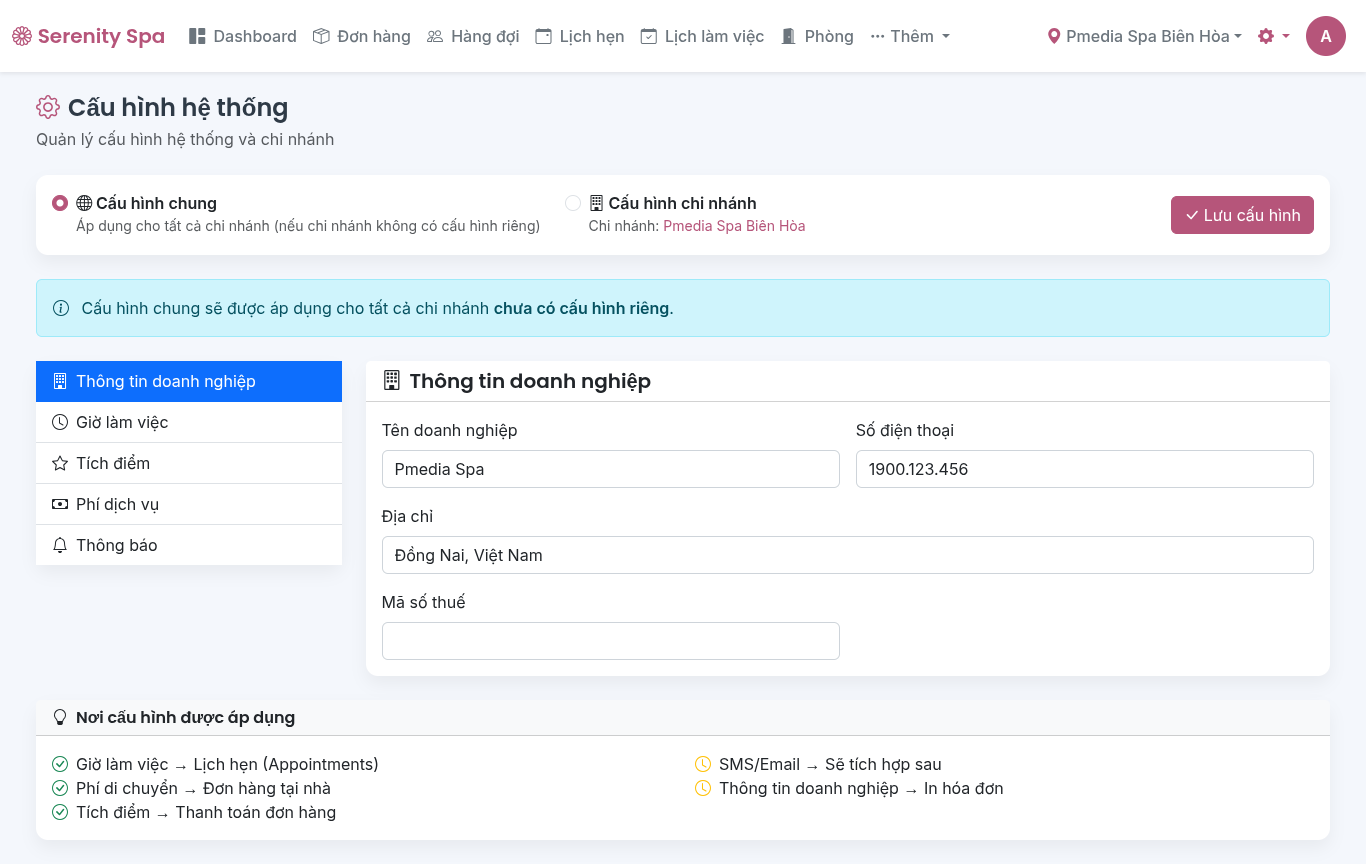Select the Cấu hình chung radio option
1366x864 pixels.
pyautogui.click(x=60, y=203)
